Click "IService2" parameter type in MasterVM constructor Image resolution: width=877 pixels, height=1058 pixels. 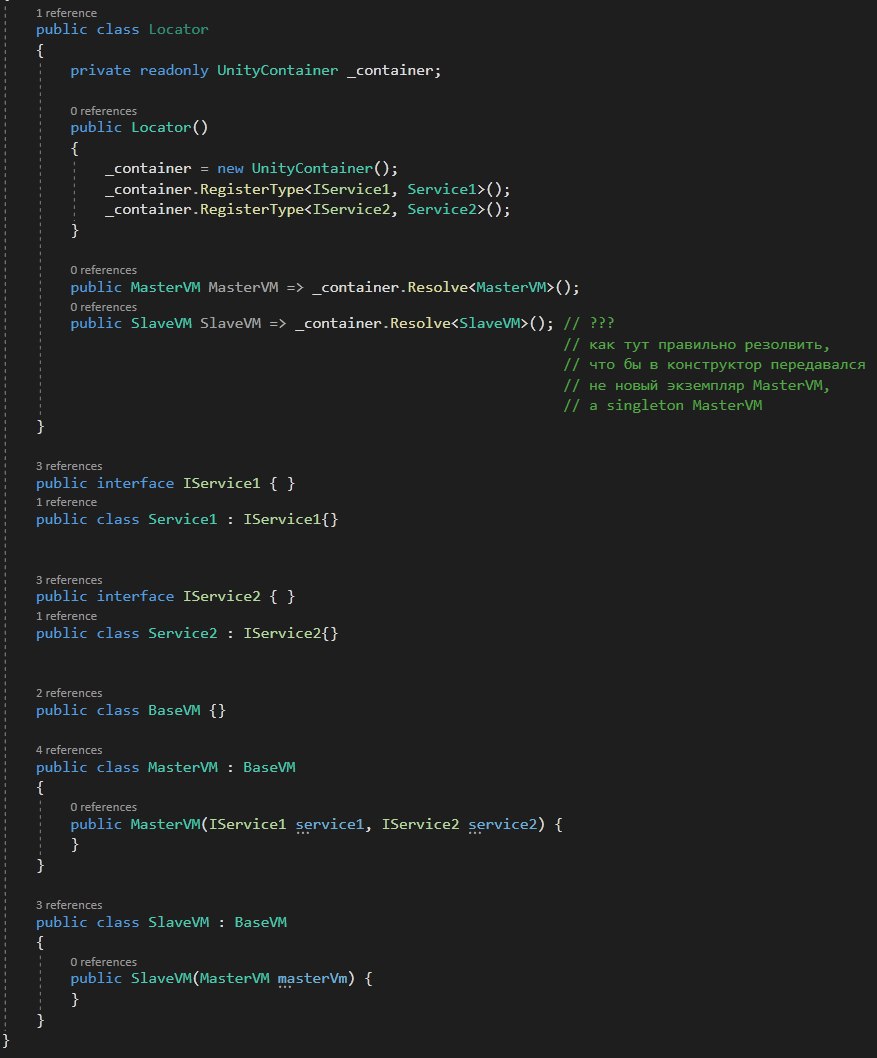(x=420, y=825)
